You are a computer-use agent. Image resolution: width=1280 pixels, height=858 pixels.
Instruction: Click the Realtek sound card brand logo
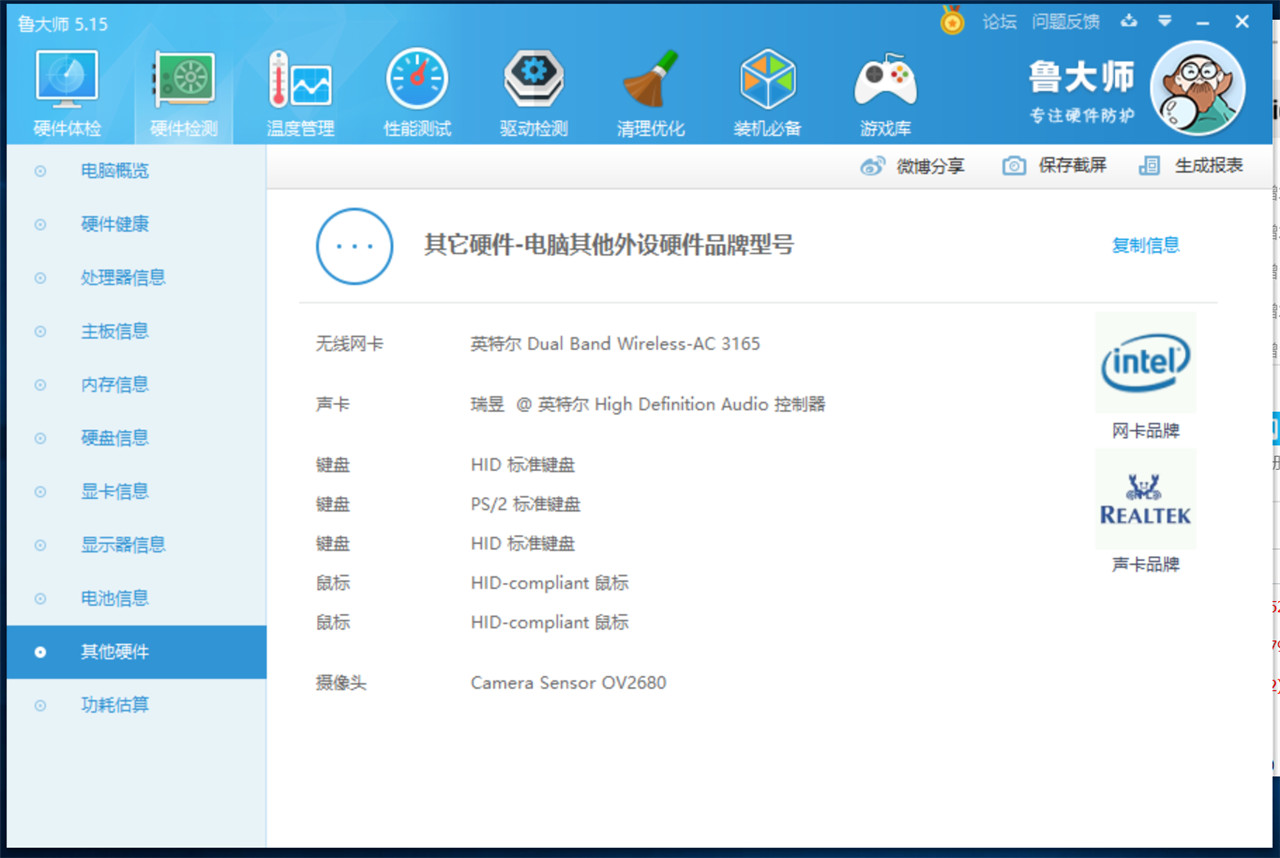pyautogui.click(x=1145, y=499)
